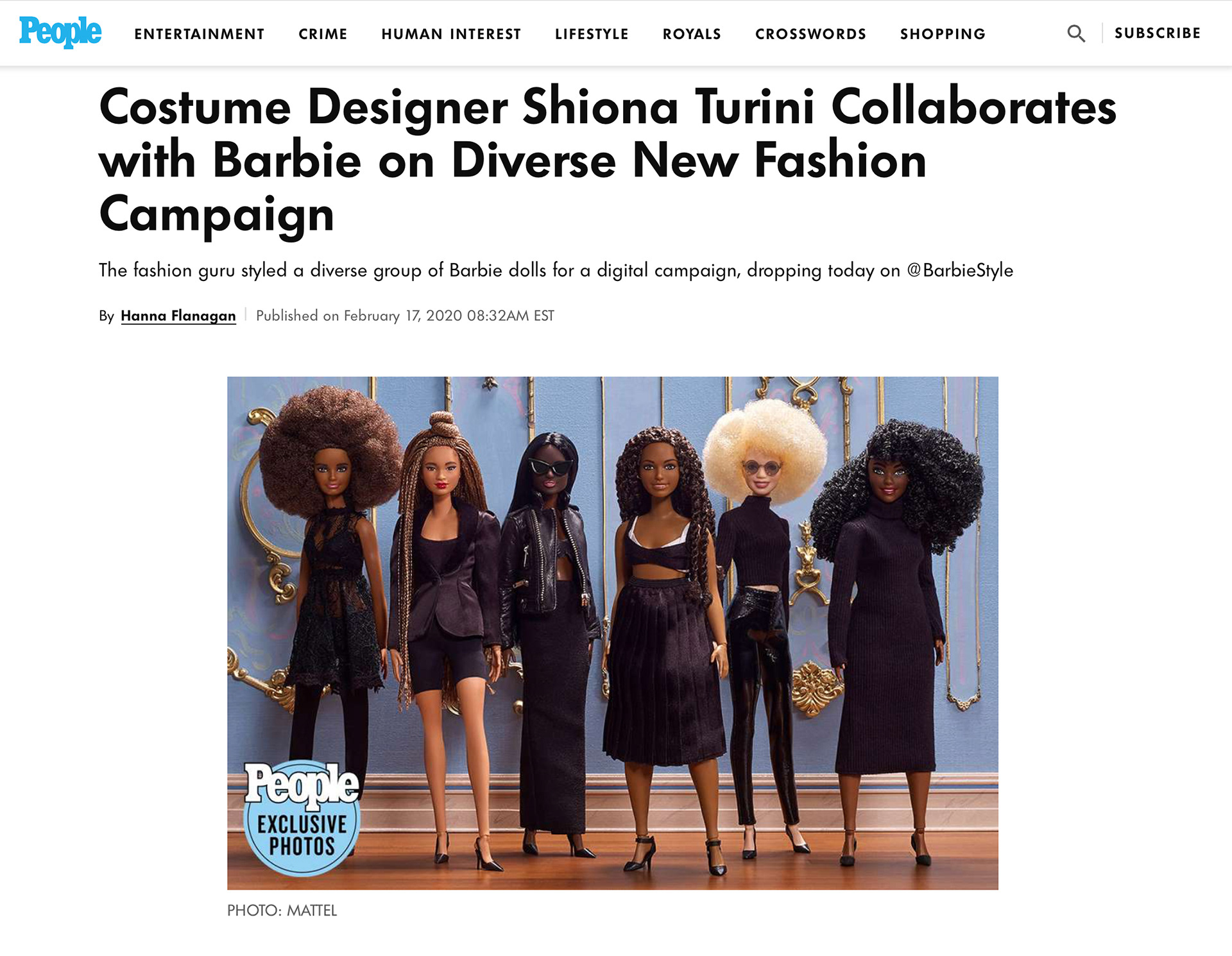This screenshot has width=1232, height=956.
Task: Open the Lifestyle menu
Action: 592,34
